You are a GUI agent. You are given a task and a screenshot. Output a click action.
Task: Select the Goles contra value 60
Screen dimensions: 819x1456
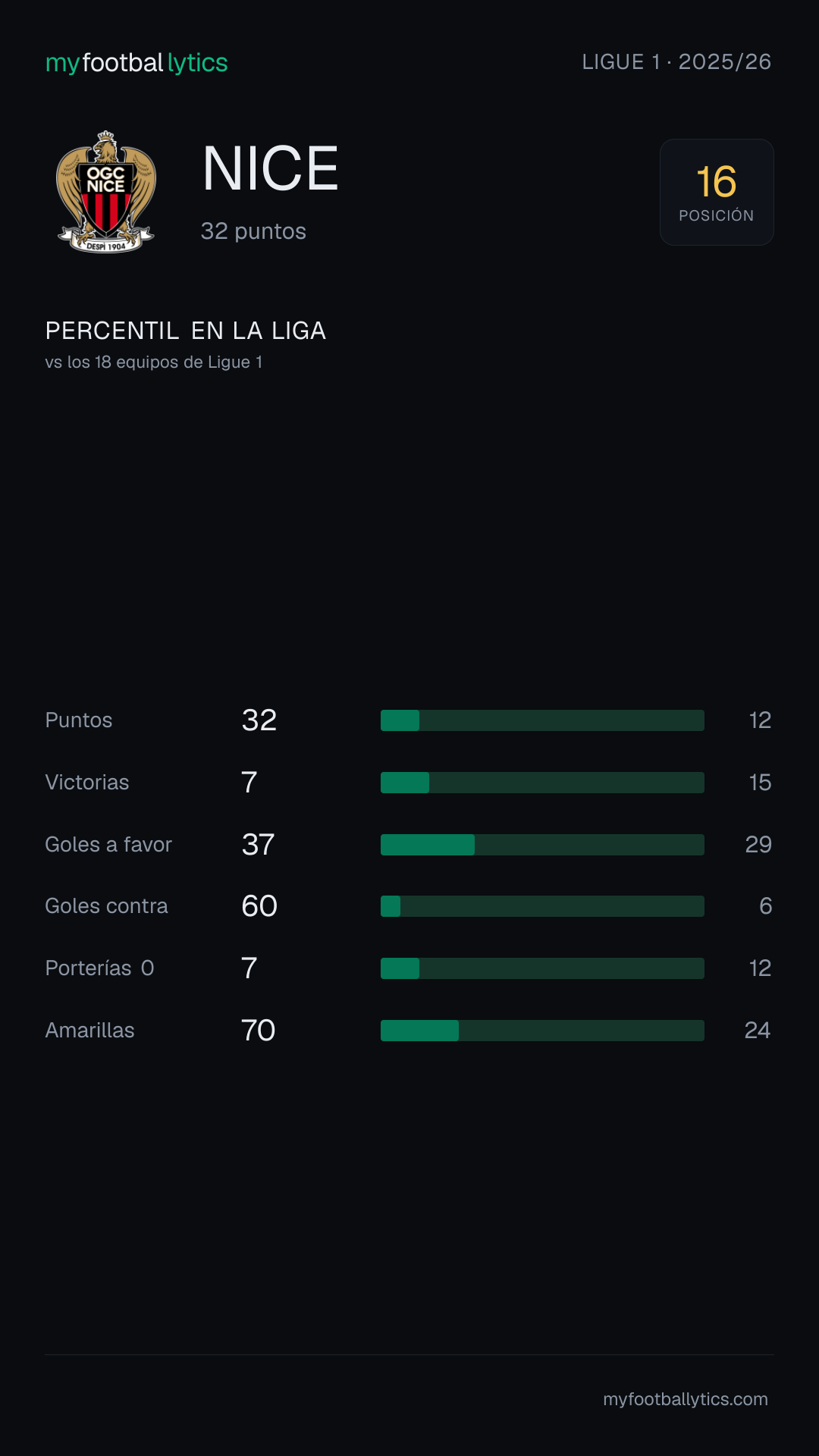(259, 906)
